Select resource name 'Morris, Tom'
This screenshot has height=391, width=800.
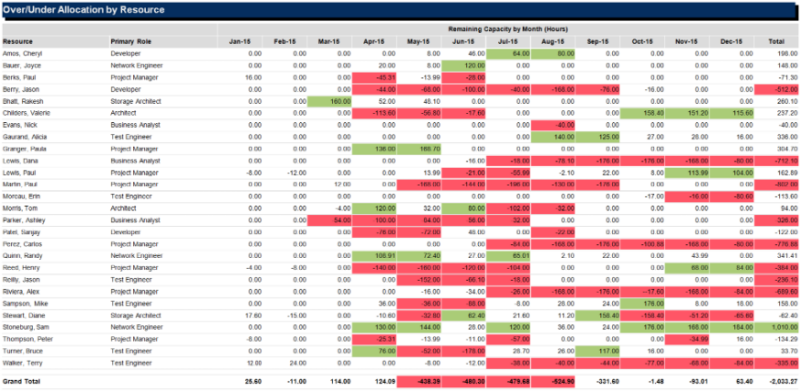pos(18,208)
